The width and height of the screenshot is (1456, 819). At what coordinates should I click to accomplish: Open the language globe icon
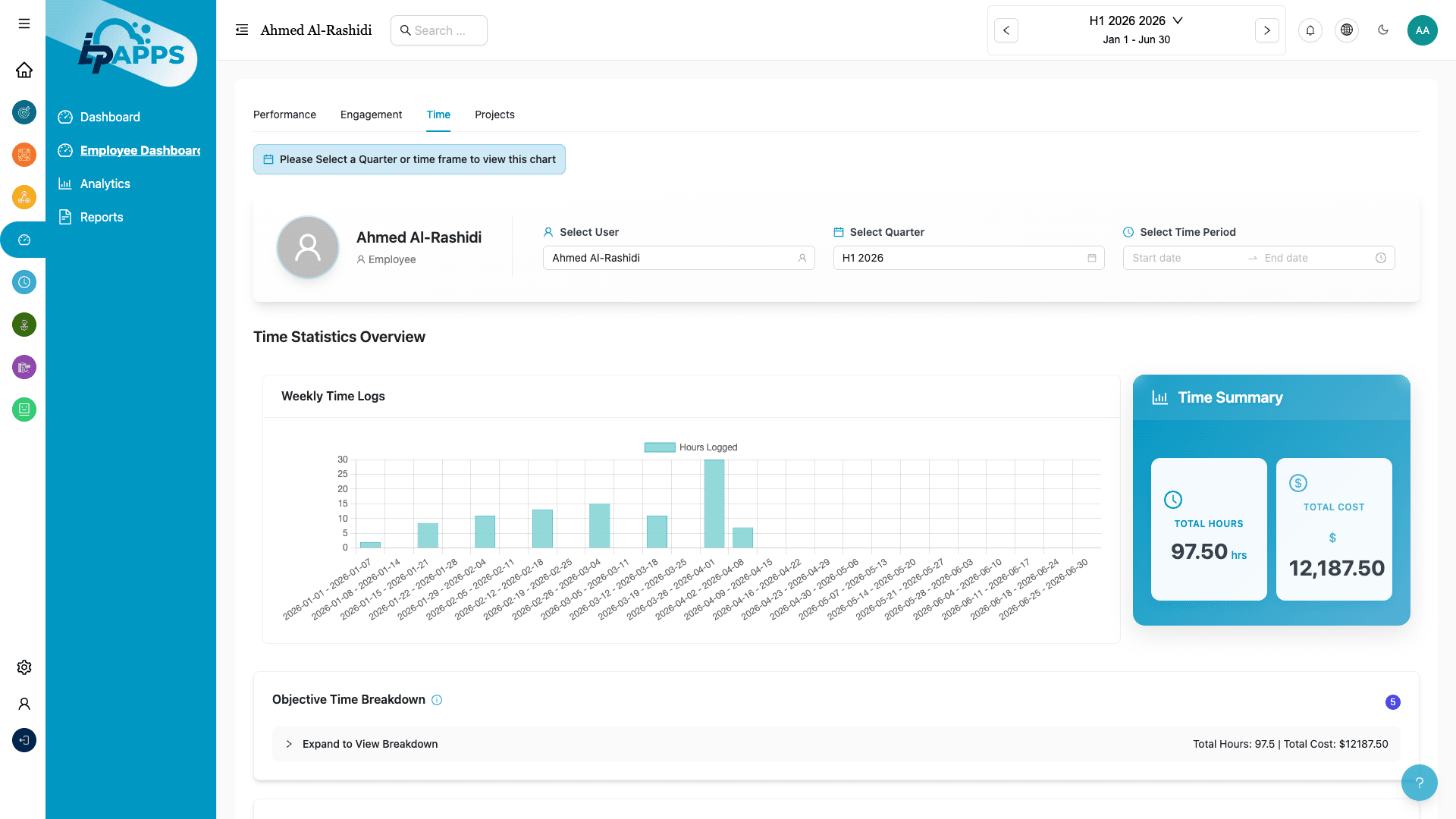pyautogui.click(x=1347, y=30)
